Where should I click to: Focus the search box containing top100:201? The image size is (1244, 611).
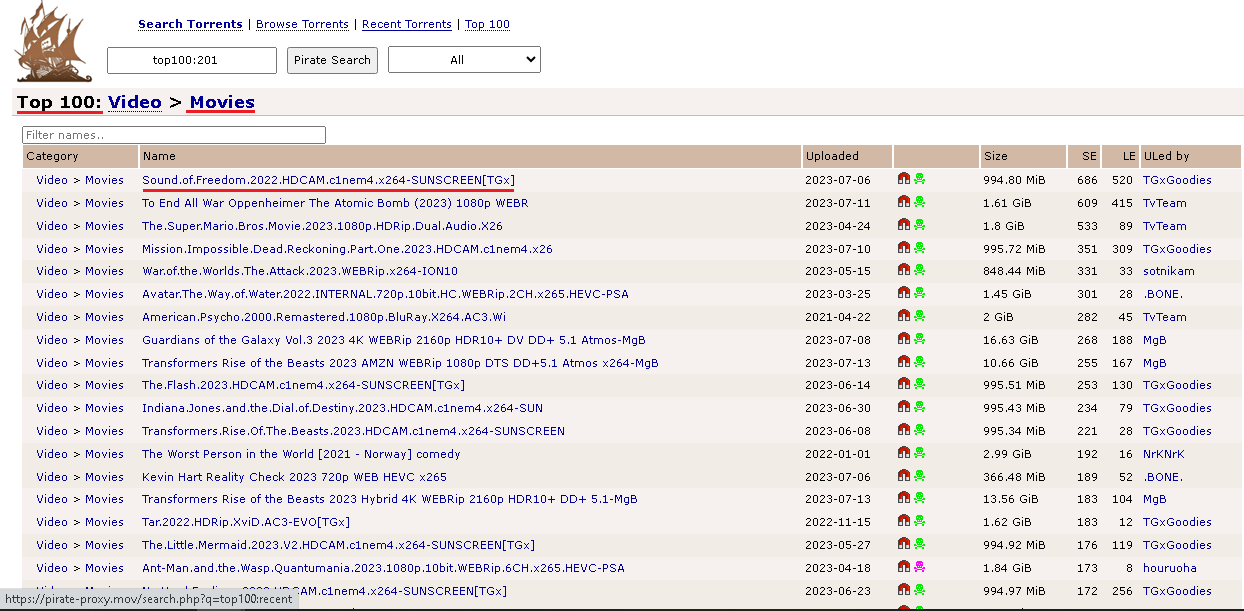pos(192,60)
